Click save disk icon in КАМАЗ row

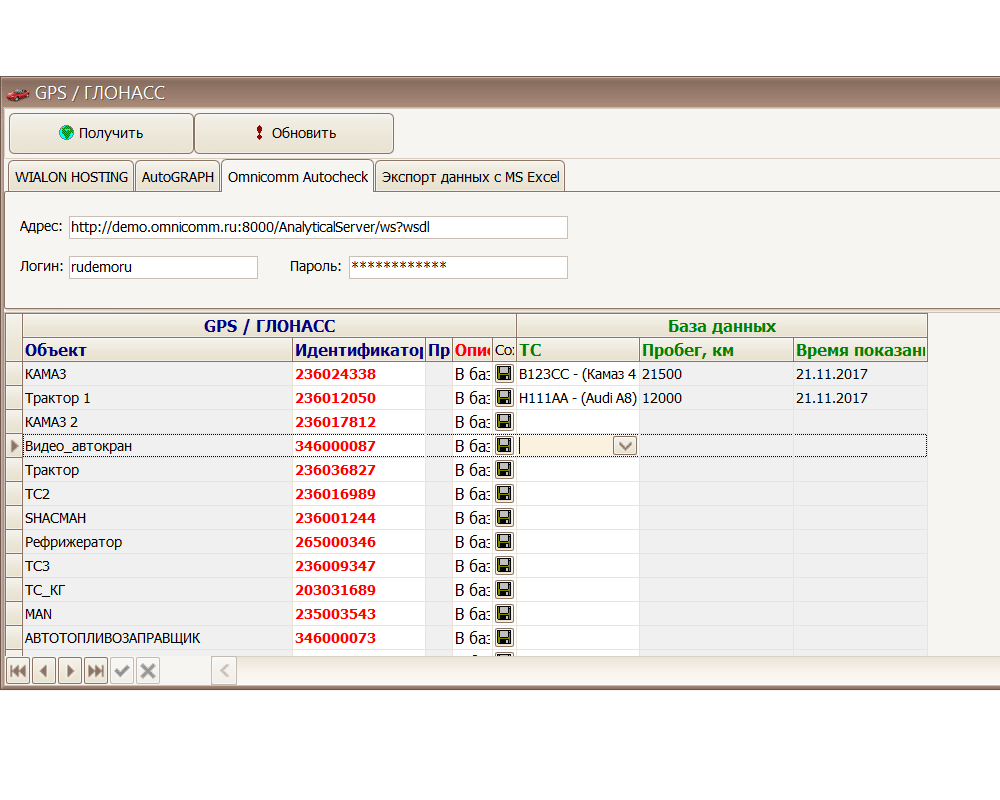pos(504,374)
